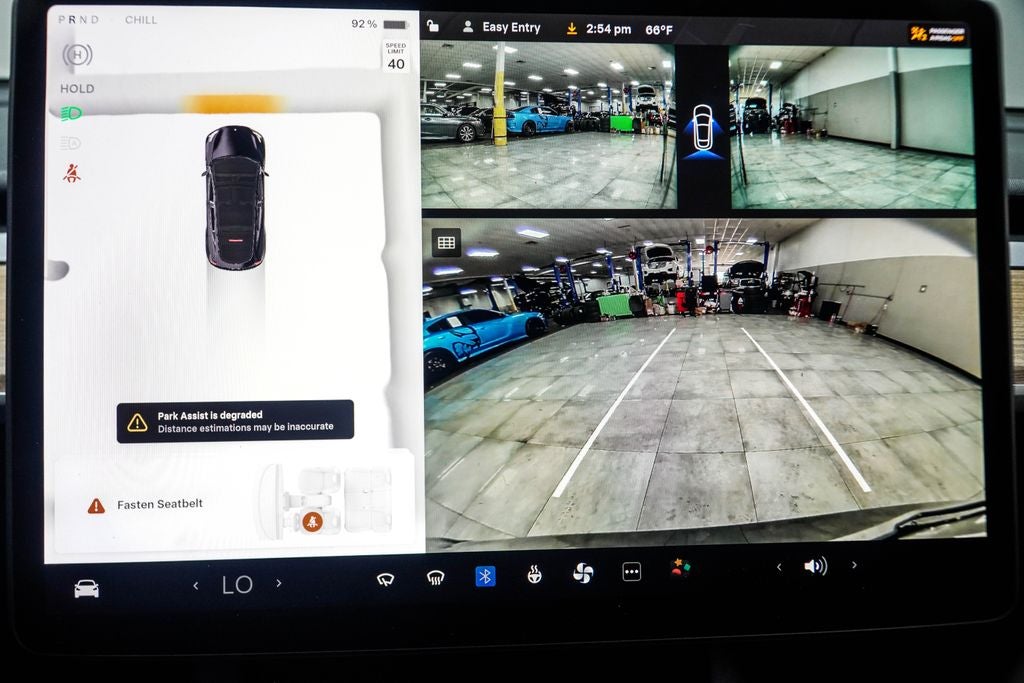Increase cabin temperature with right chevron

click(x=279, y=583)
